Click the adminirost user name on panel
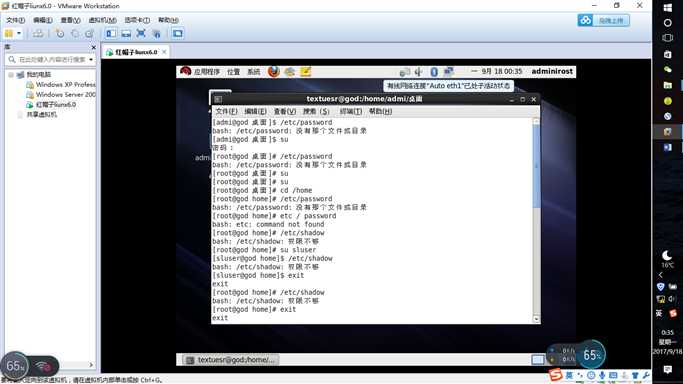The width and height of the screenshot is (683, 384). tap(552, 71)
